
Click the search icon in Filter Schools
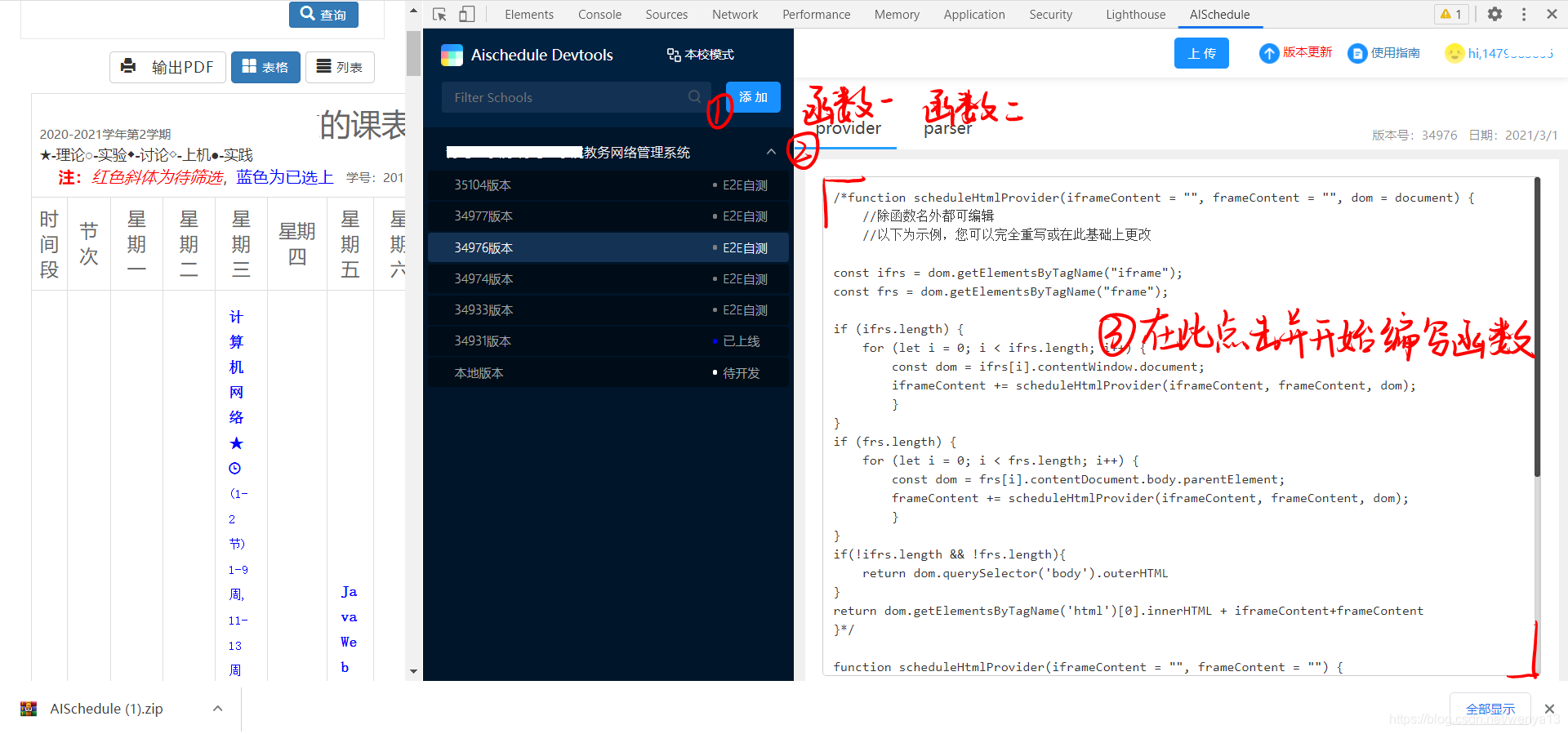pyautogui.click(x=694, y=96)
